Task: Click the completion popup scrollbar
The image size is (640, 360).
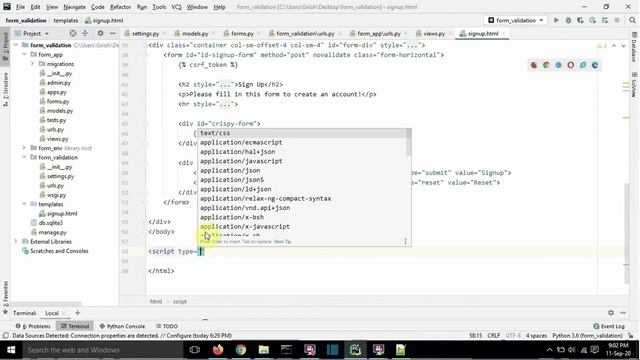Action: pyautogui.click(x=409, y=143)
